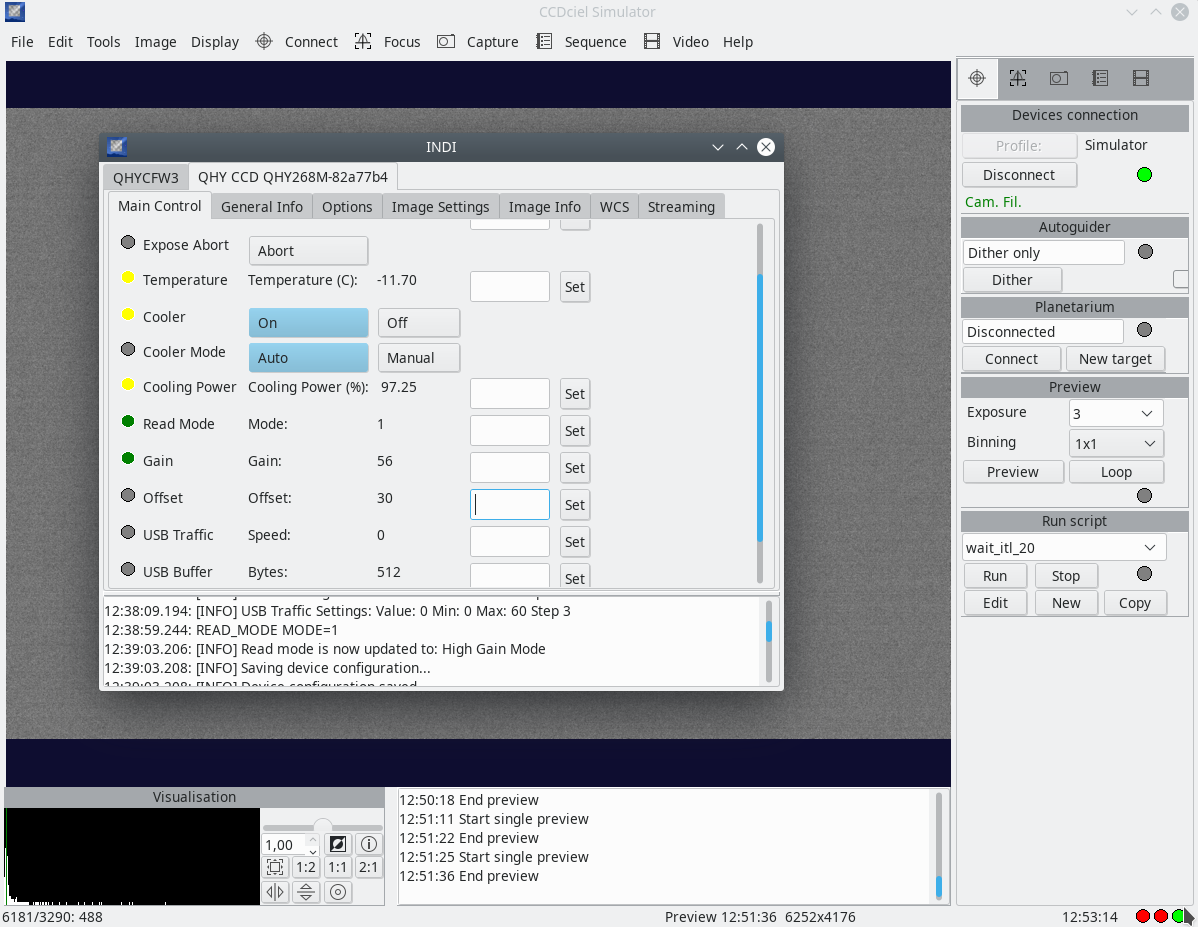Toggle the invert image icon in Visualisation
Screen dimensions: 1198x927
click(338, 844)
